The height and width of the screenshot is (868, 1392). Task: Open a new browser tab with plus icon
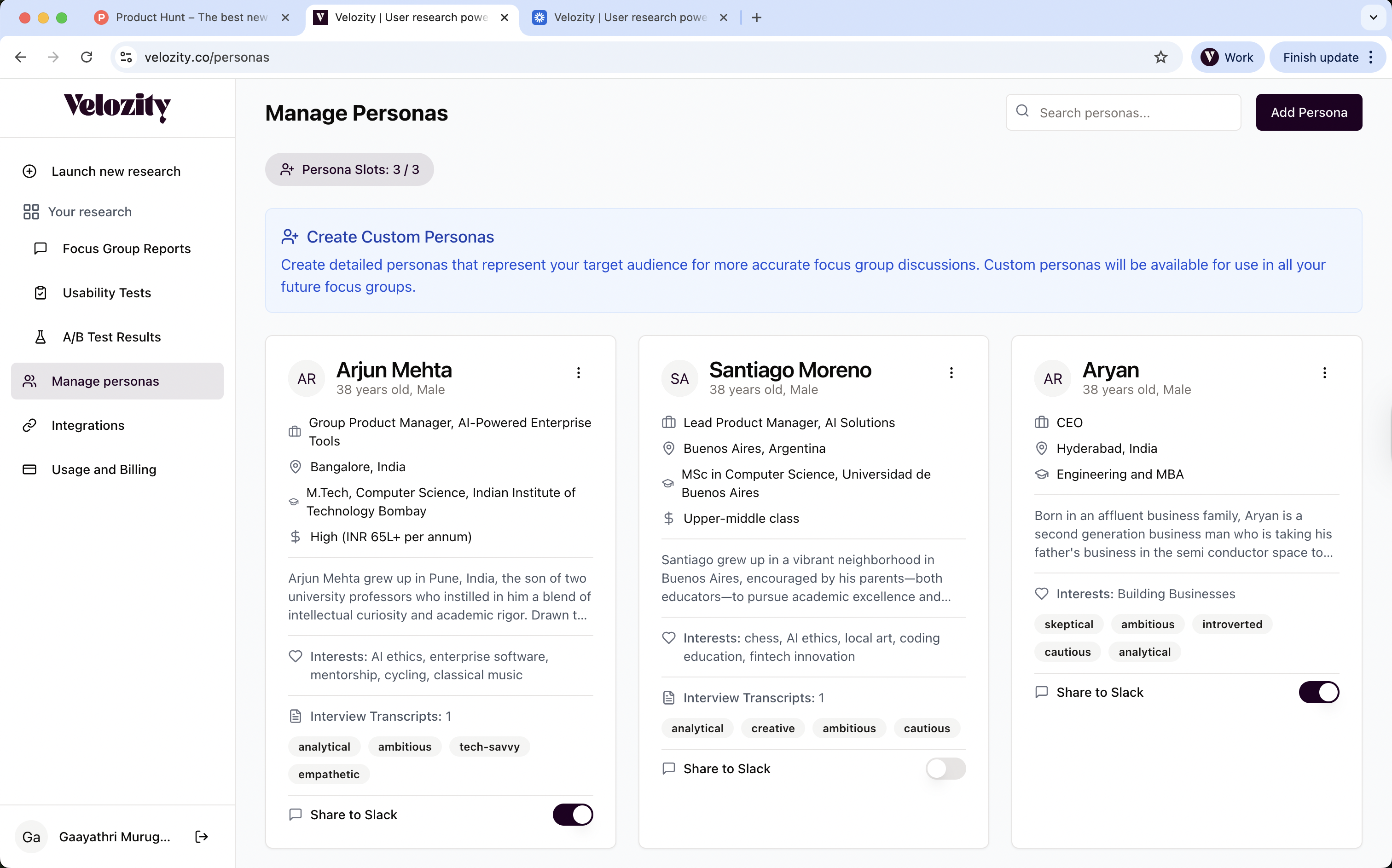pos(757,17)
